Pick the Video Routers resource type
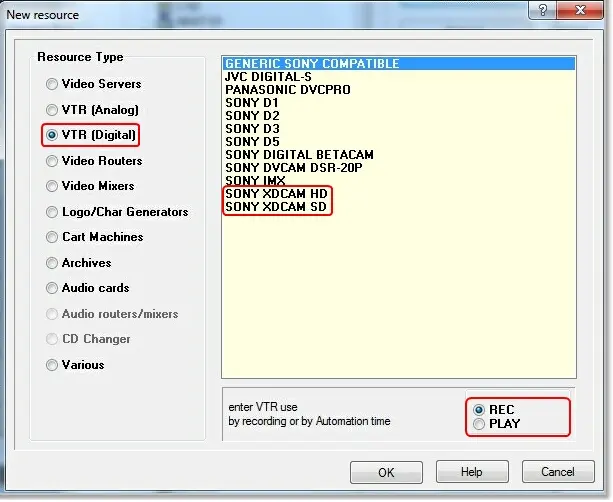Viewport: 613px width, 502px height. (52, 161)
